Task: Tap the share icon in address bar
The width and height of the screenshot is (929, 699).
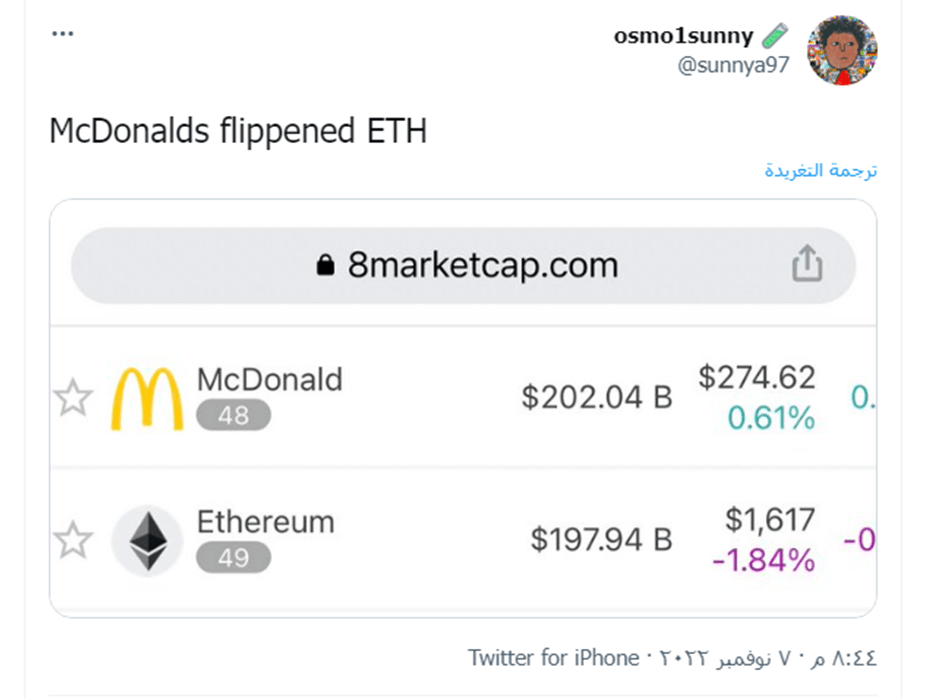Action: tap(807, 264)
